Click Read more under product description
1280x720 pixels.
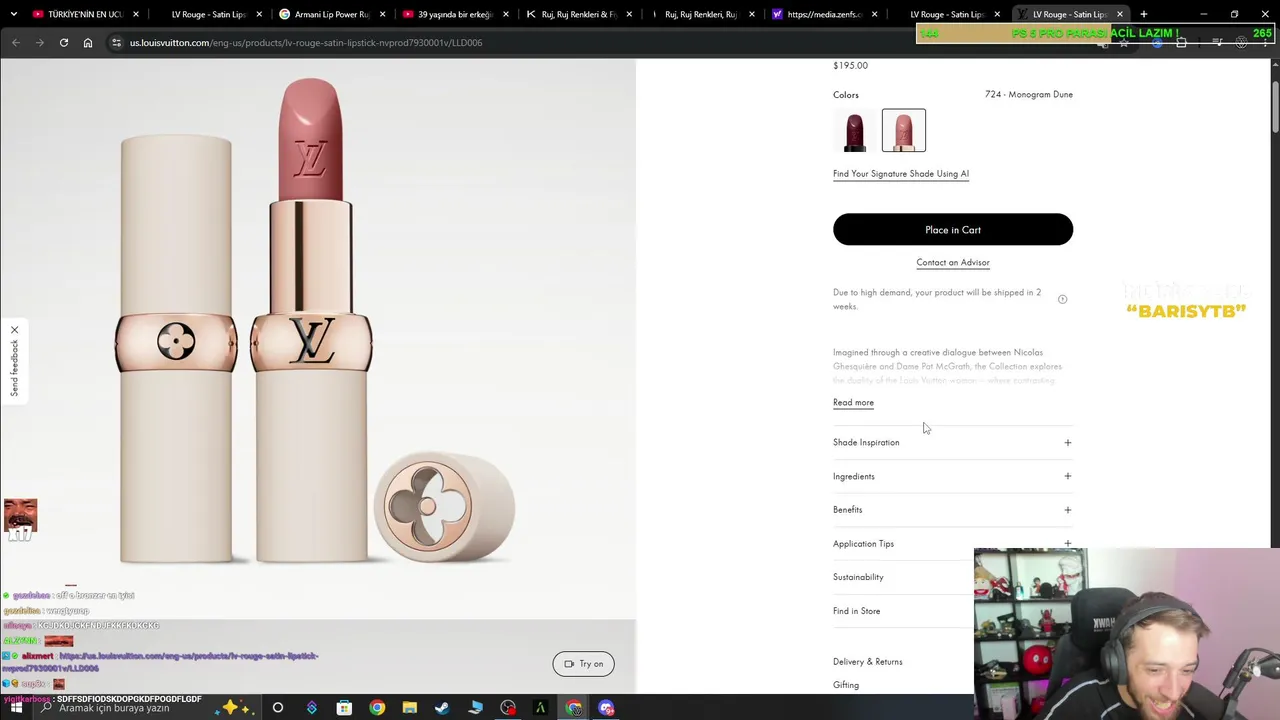853,402
